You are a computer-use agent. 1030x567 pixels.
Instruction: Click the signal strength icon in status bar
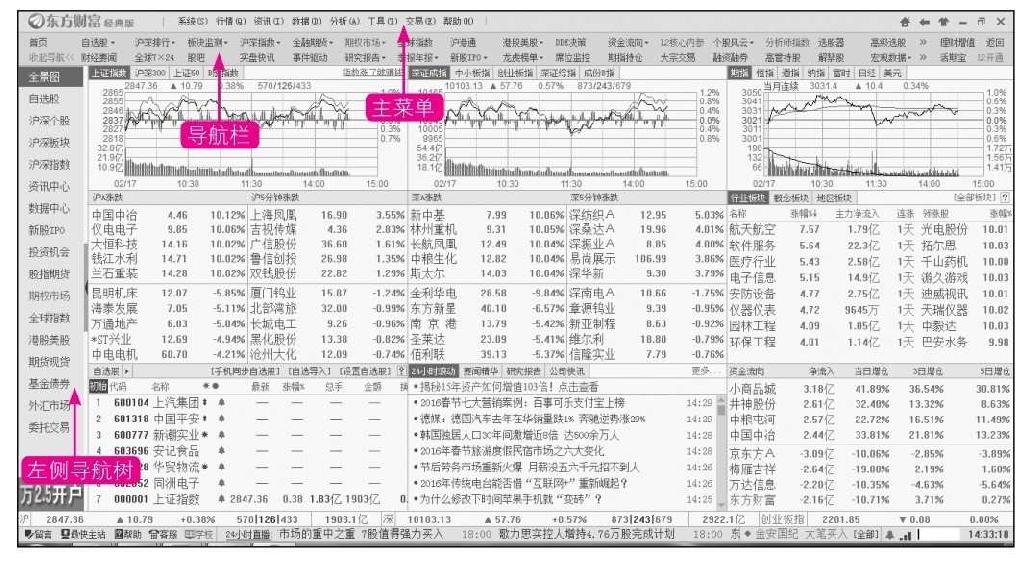click(907, 535)
